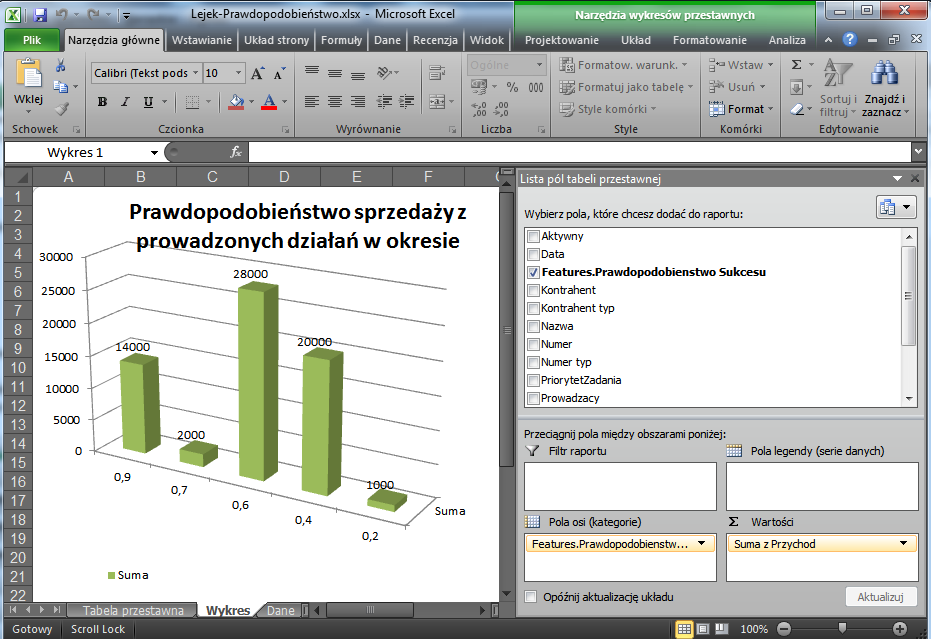Click the cell borders icon
The width and height of the screenshot is (931, 639).
[192, 102]
